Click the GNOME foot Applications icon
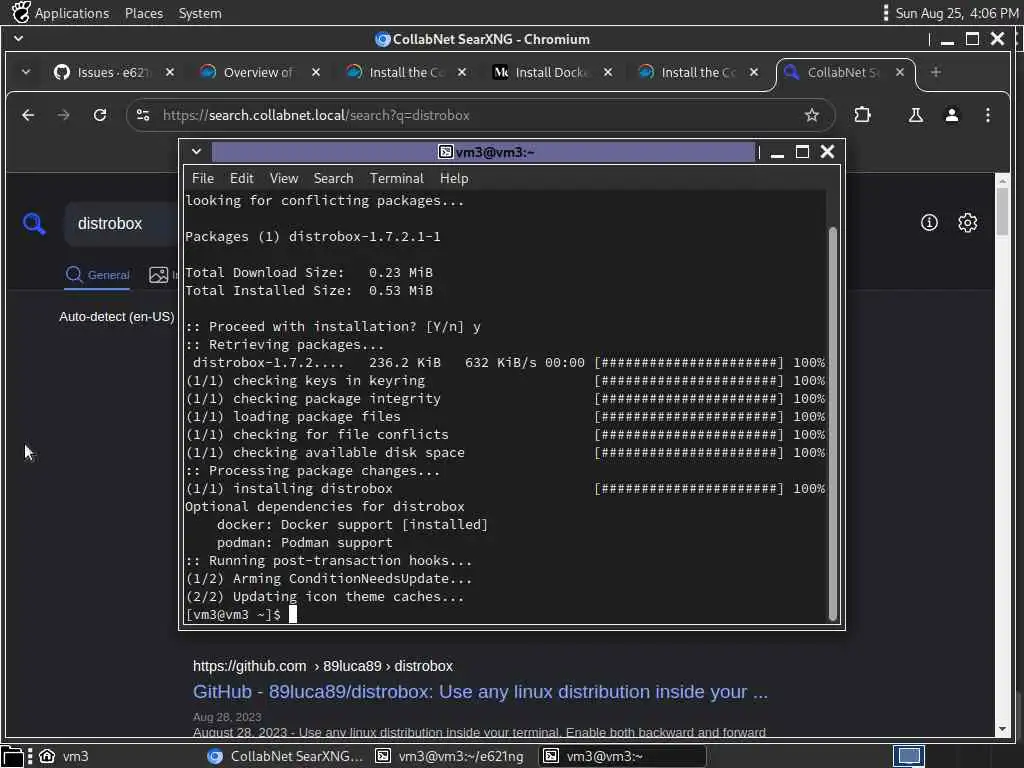The width and height of the screenshot is (1024, 768). (x=20, y=12)
